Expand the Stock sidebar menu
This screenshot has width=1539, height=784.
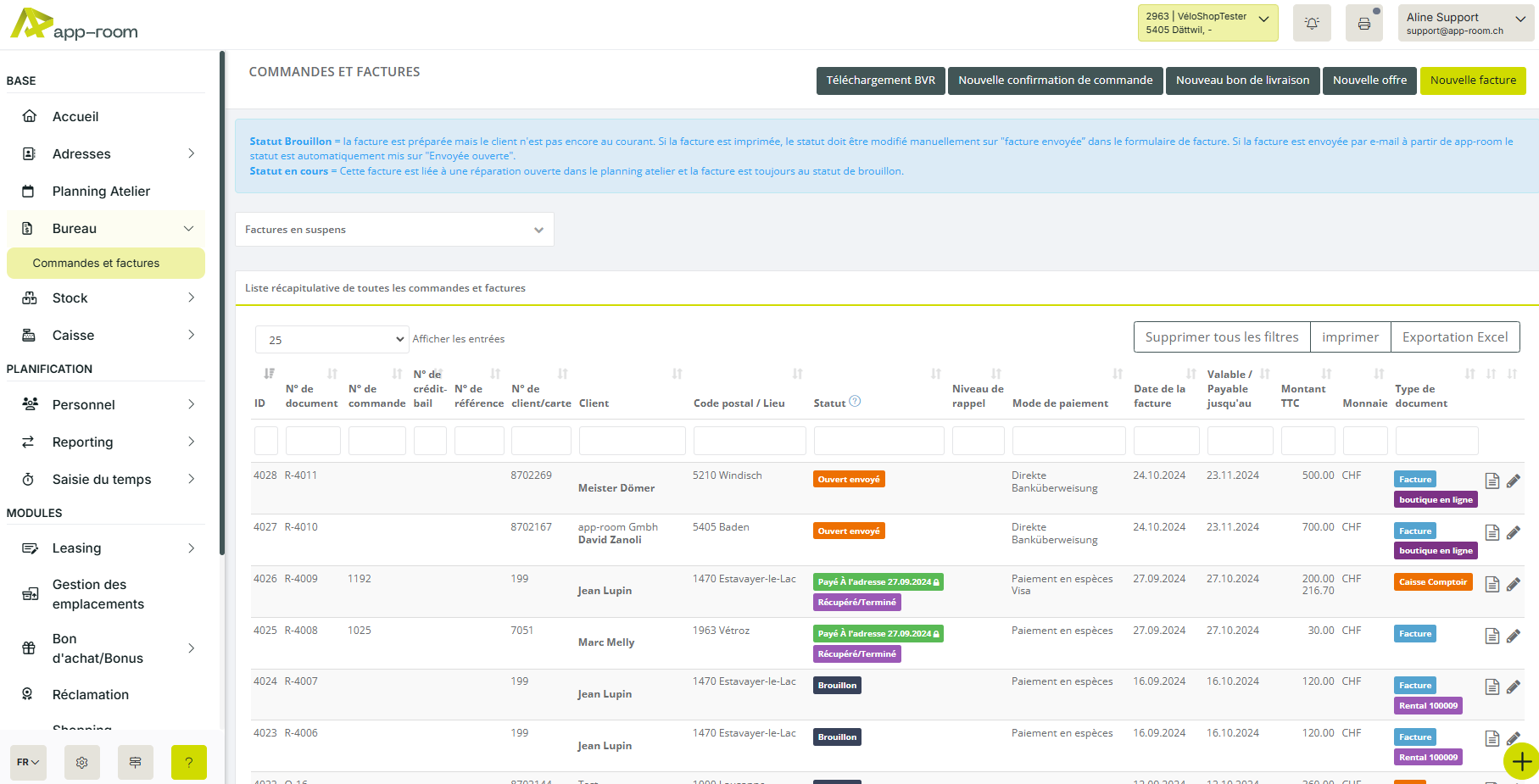(106, 298)
